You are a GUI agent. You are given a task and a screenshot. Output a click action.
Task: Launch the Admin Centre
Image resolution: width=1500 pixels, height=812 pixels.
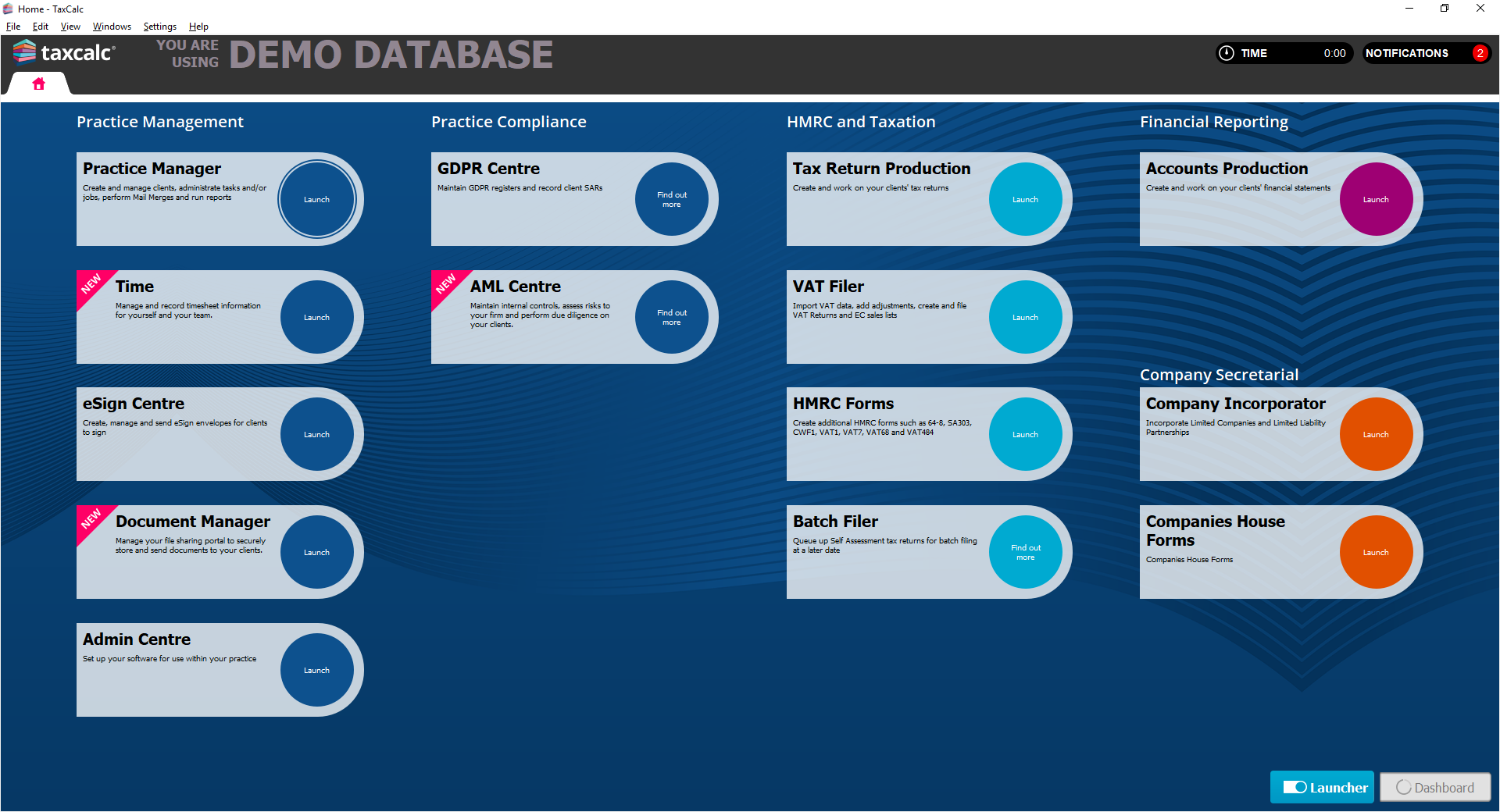pyautogui.click(x=316, y=670)
